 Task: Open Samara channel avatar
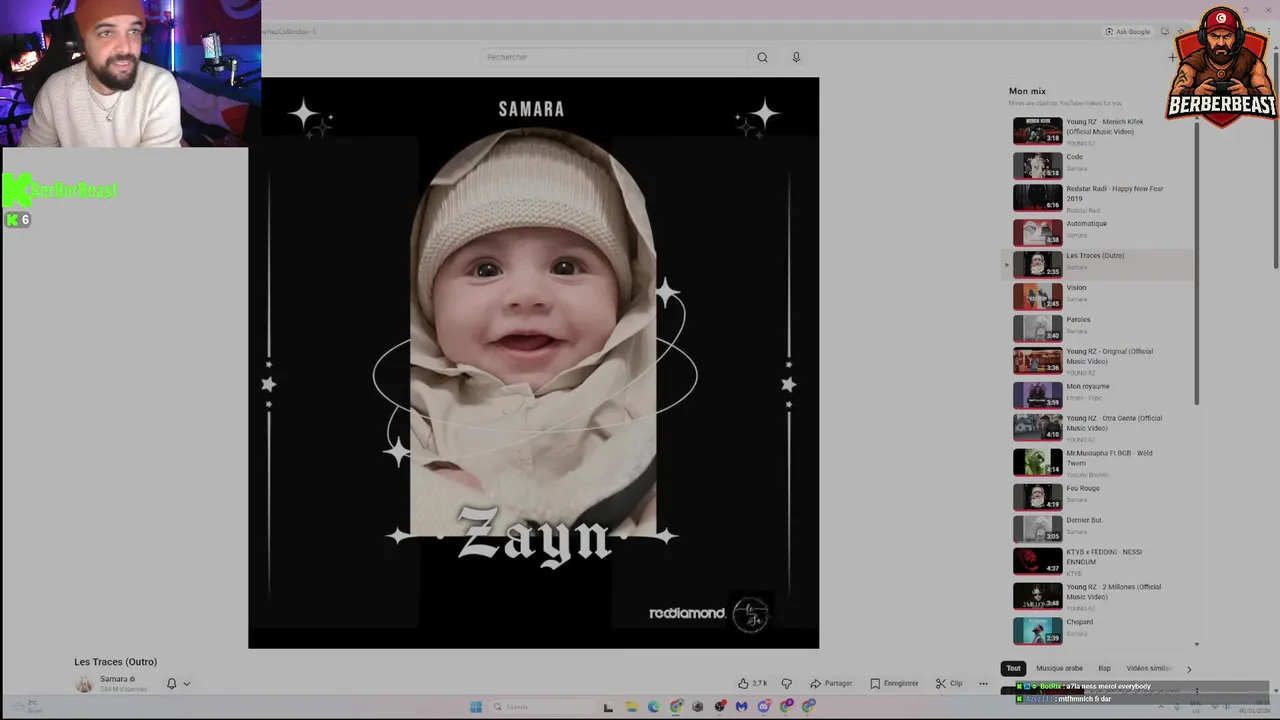[x=84, y=684]
